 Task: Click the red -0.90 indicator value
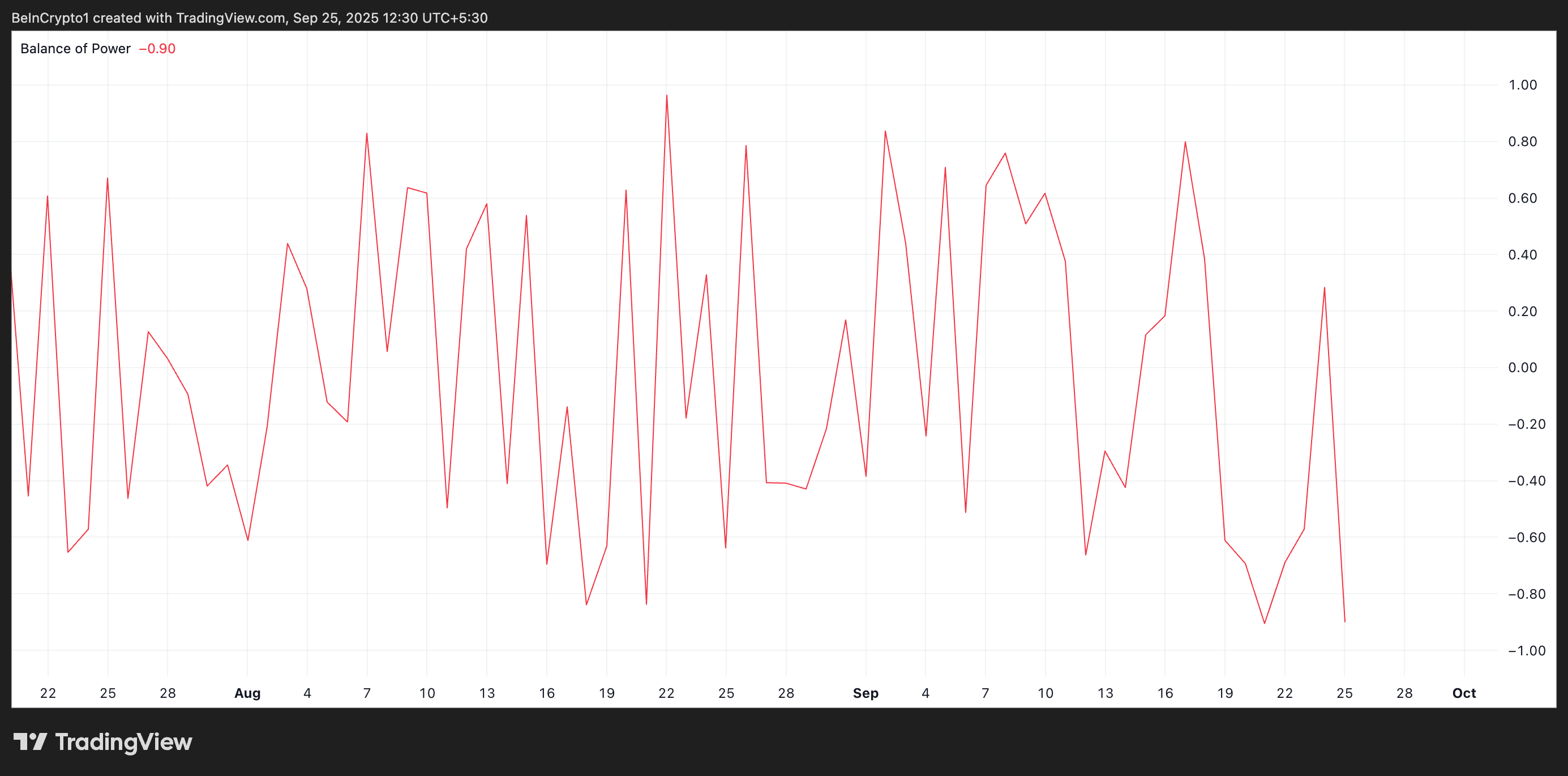click(158, 49)
